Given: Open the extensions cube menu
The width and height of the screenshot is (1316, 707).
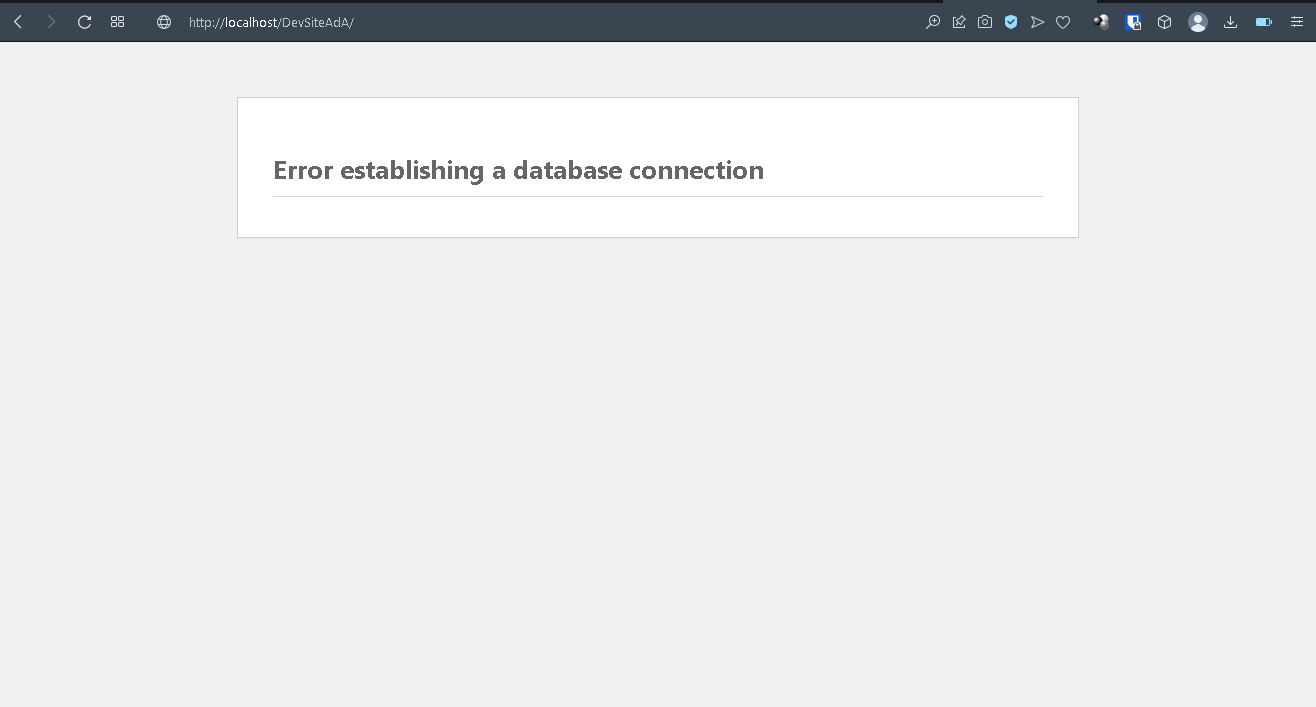Looking at the screenshot, I should click(1164, 22).
